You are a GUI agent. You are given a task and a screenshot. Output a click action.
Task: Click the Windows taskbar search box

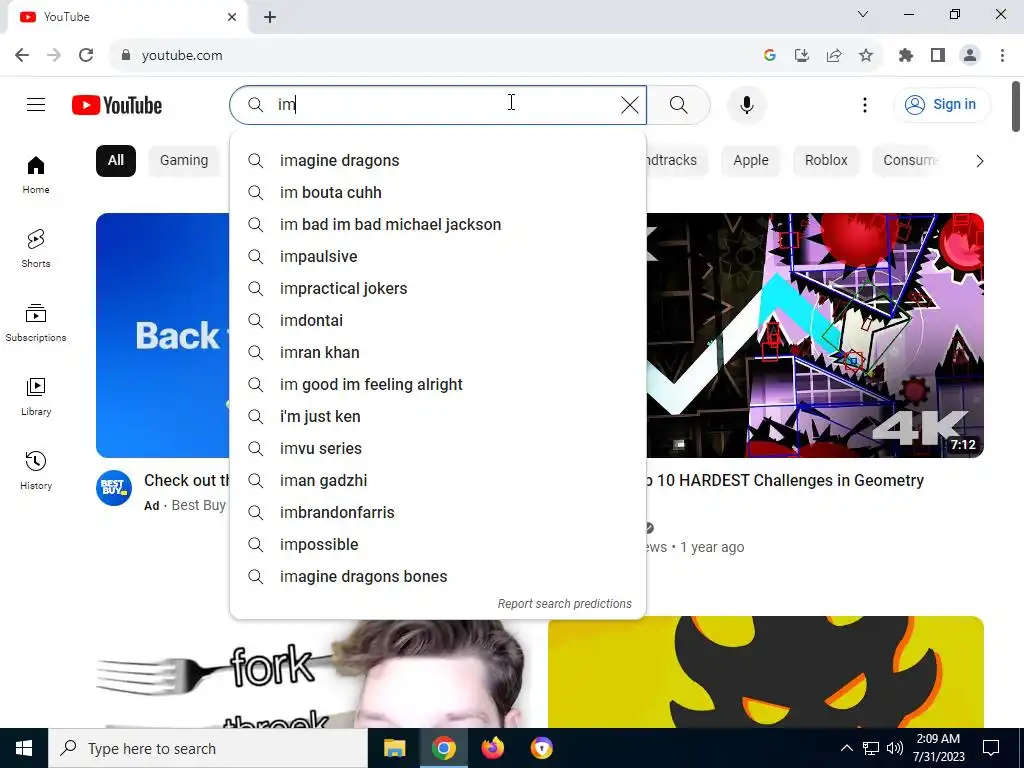(x=208, y=748)
